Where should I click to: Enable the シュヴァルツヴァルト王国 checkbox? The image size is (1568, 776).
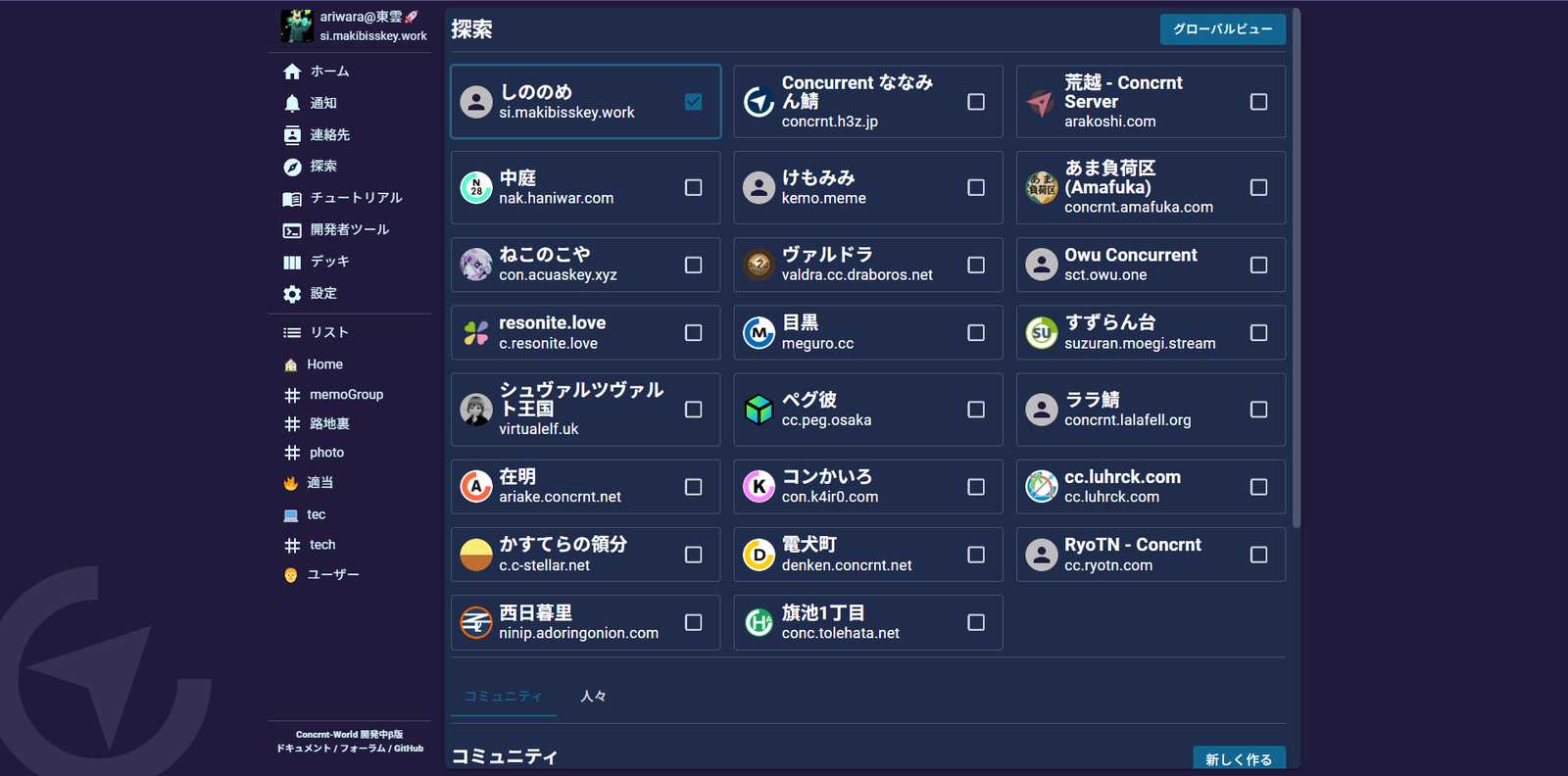pos(693,410)
